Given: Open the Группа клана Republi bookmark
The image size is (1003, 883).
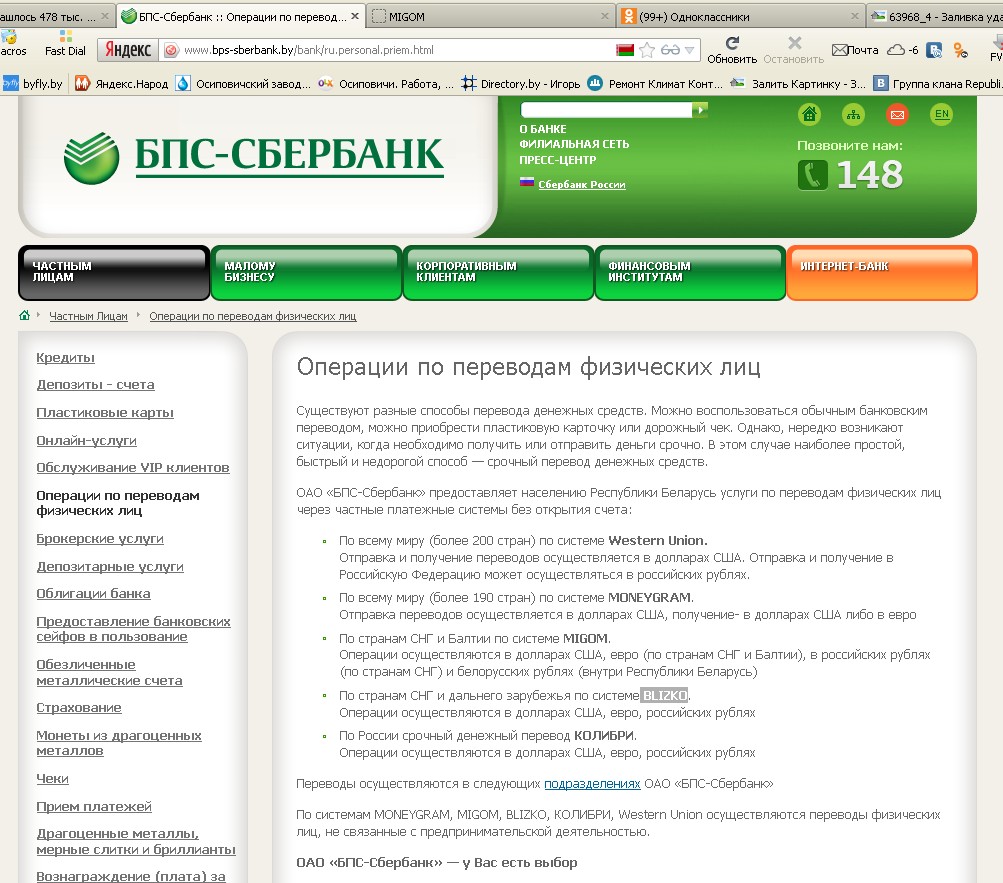Looking at the screenshot, I should point(938,84).
